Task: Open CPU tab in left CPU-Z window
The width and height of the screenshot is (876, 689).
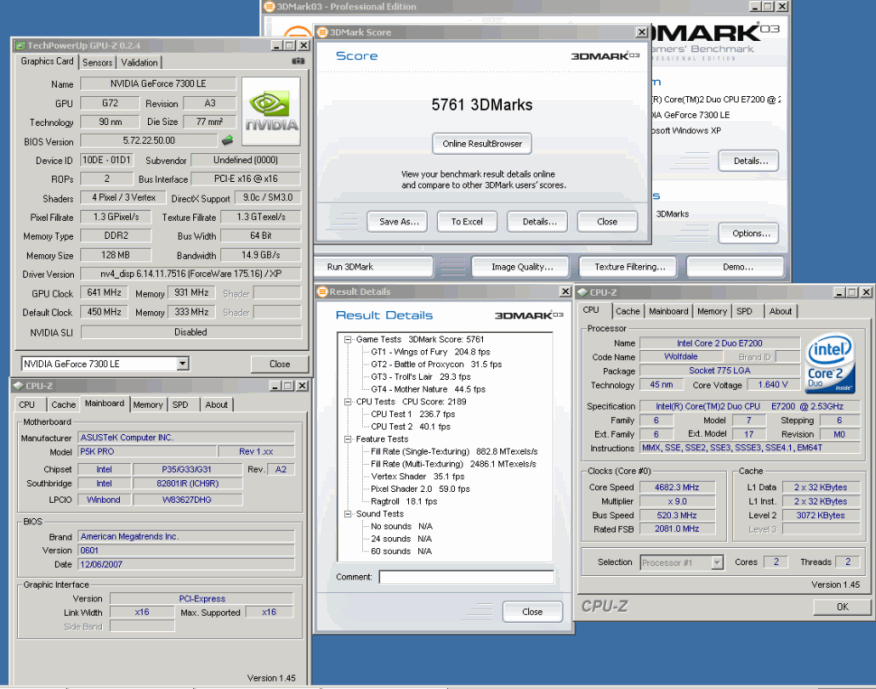Action: point(27,405)
